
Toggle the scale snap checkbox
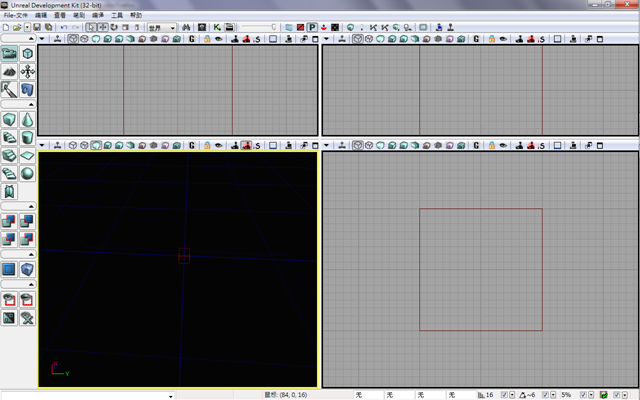584,395
